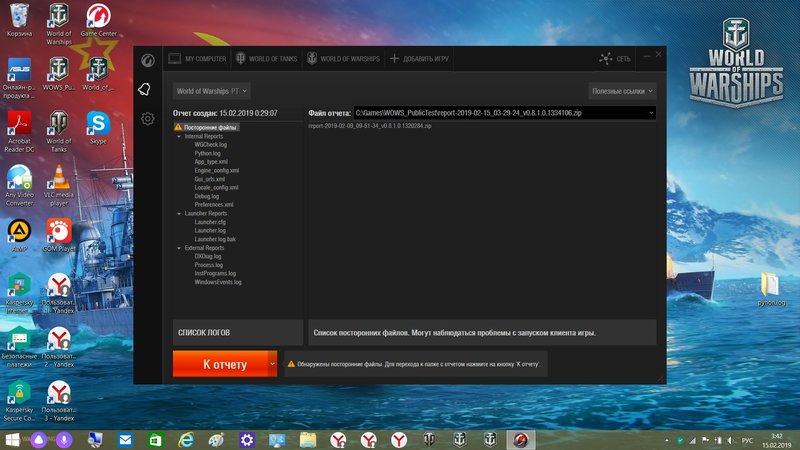800x450 pixels.
Task: Select WindowsEvents.log in the tree
Action: coord(218,282)
